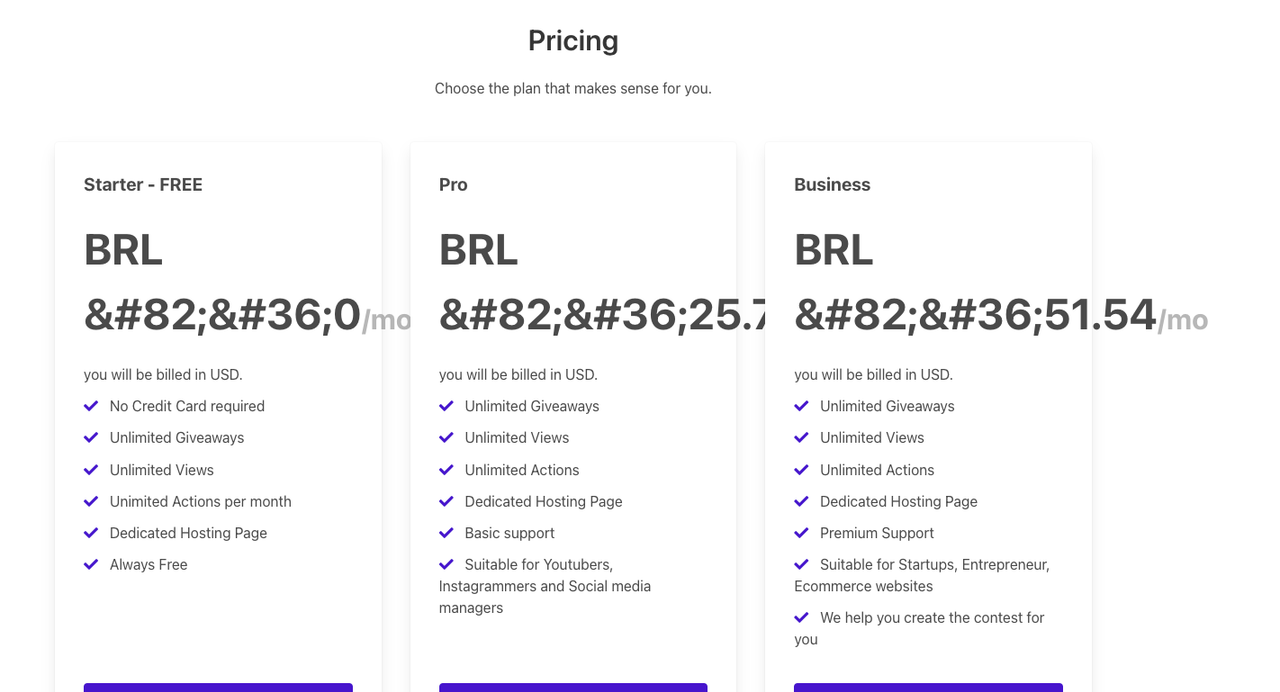Click Choose the plan subtitle text

click(573, 88)
